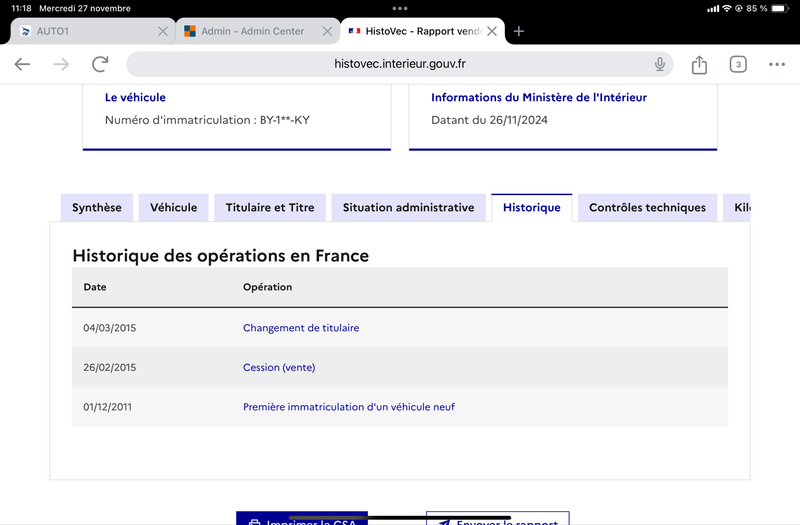Open the browser three-dots menu
This screenshot has width=800, height=525.
pos(777,64)
